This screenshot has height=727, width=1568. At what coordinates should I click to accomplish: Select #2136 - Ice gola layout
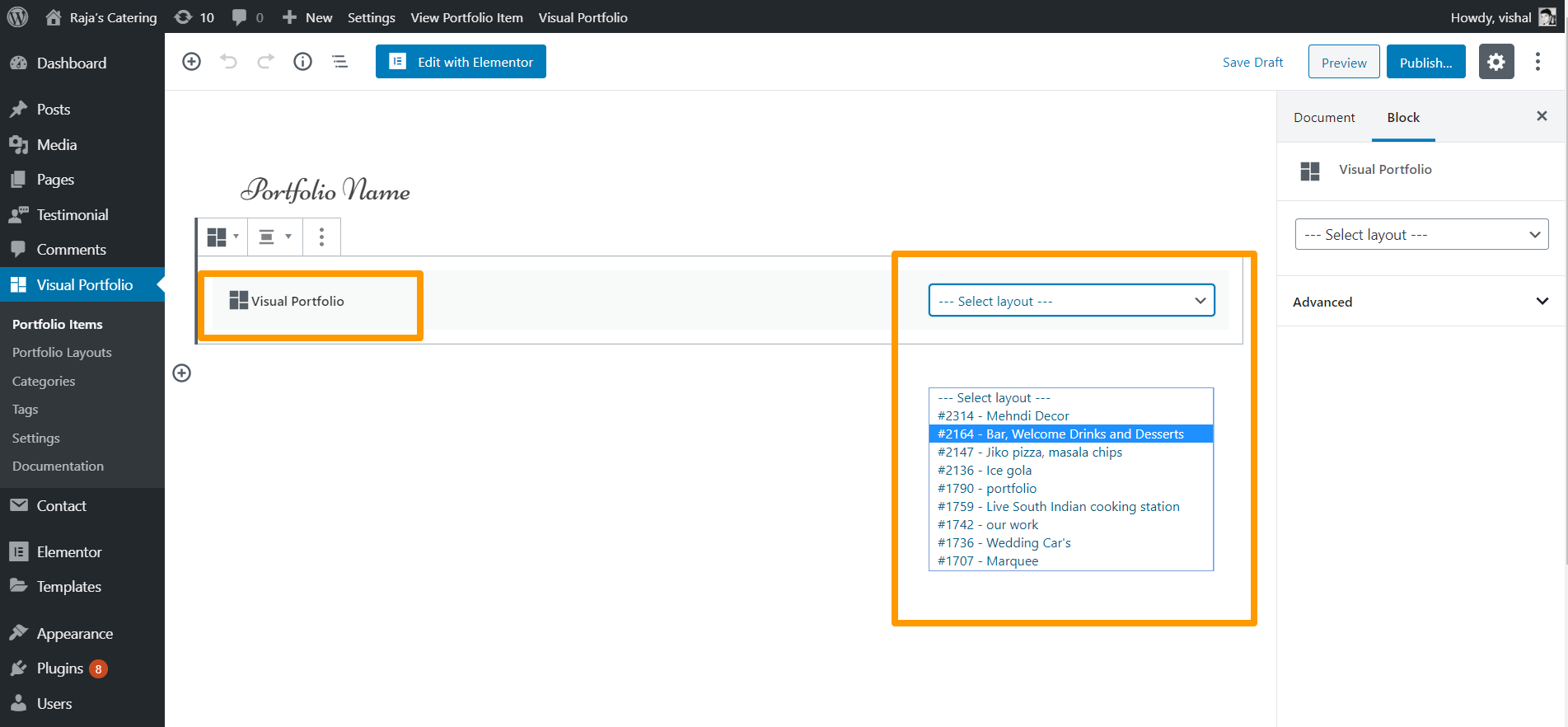click(1070, 470)
